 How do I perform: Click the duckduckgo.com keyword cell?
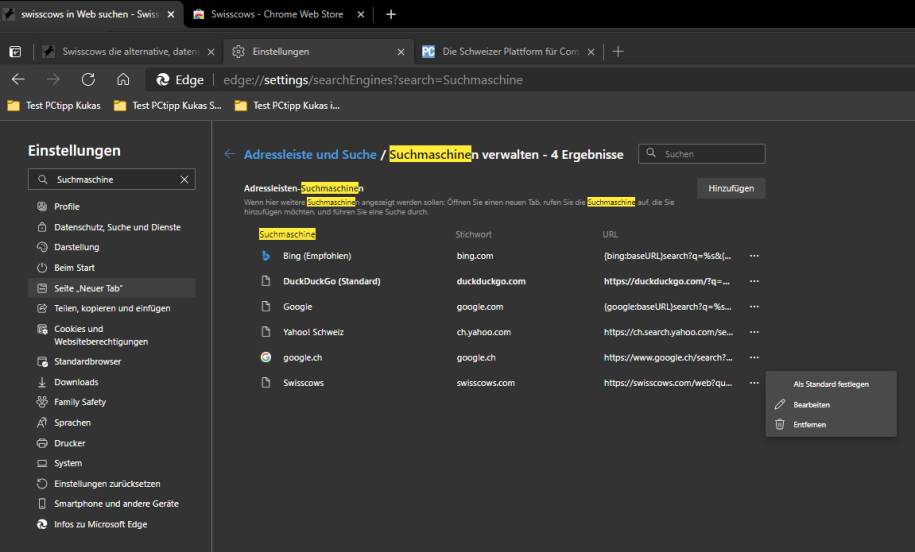pyautogui.click(x=491, y=281)
